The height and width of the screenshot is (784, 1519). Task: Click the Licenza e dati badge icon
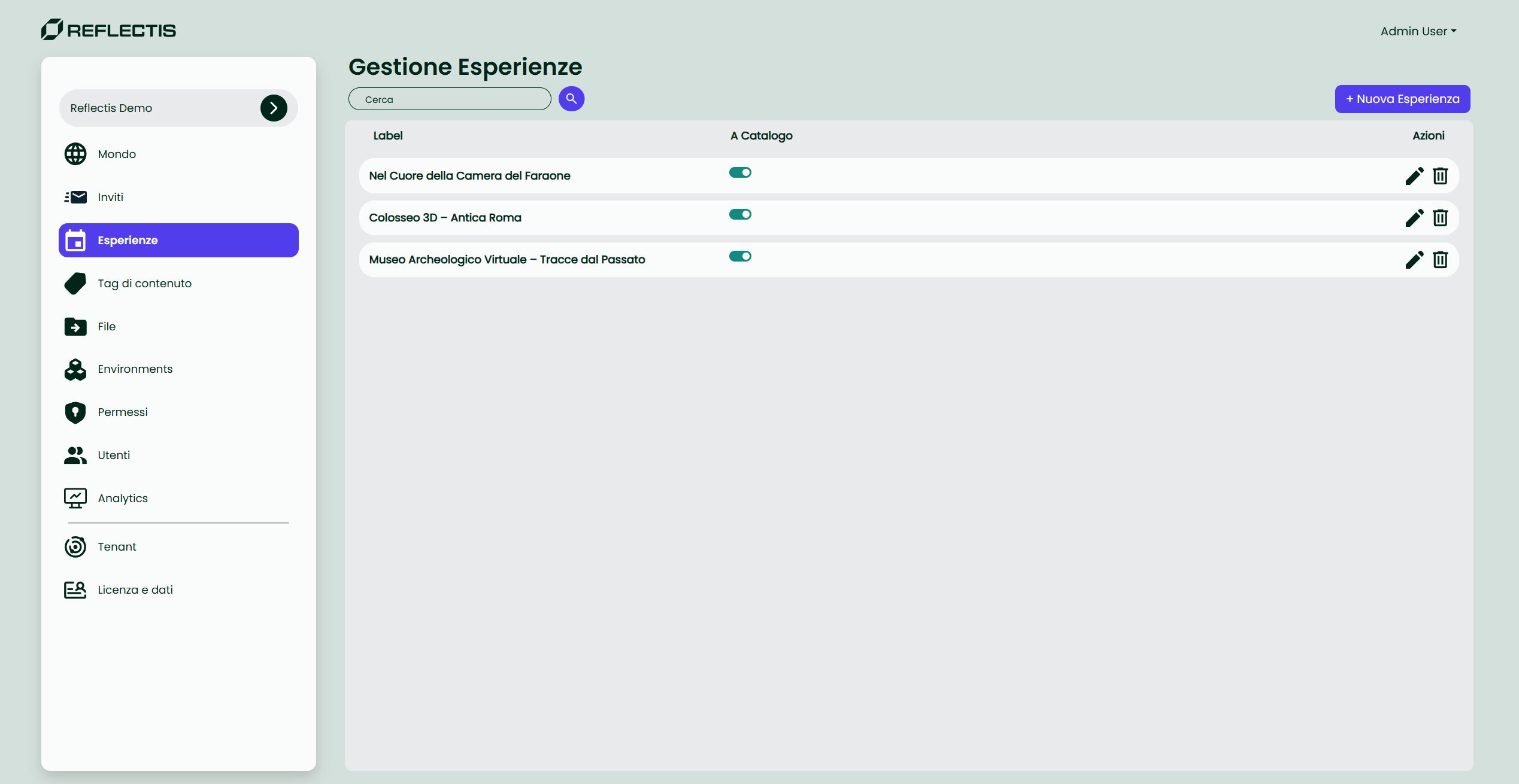click(x=75, y=589)
